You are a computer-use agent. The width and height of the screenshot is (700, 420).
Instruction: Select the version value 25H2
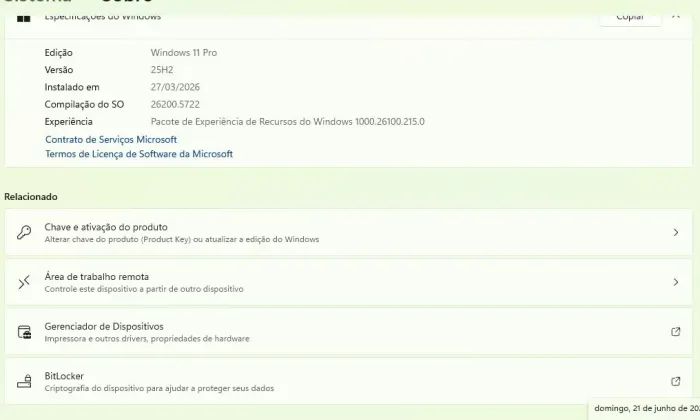[162, 70]
